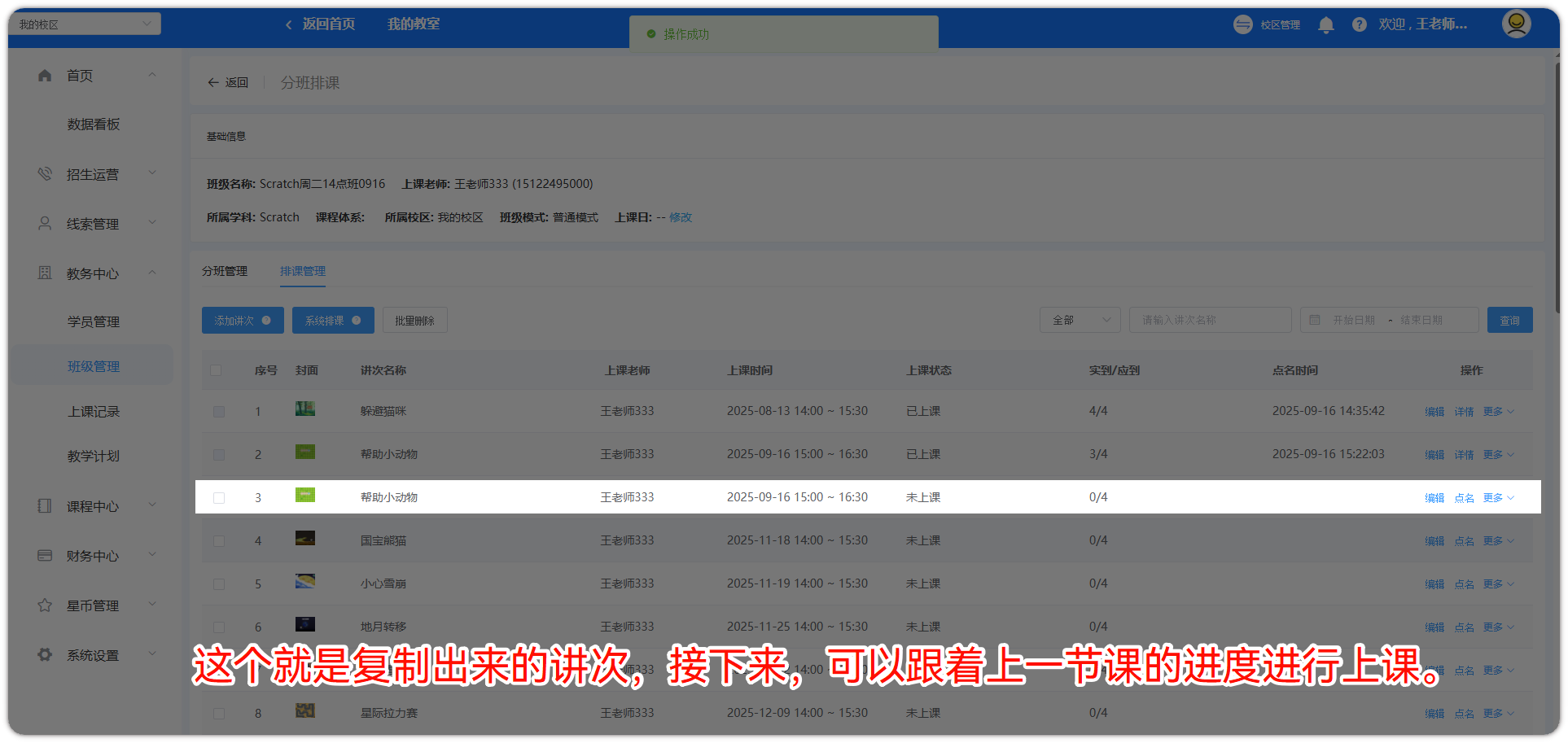The image size is (1568, 743).
Task: Click the building icon beside 教务中心
Action: pyautogui.click(x=45, y=273)
